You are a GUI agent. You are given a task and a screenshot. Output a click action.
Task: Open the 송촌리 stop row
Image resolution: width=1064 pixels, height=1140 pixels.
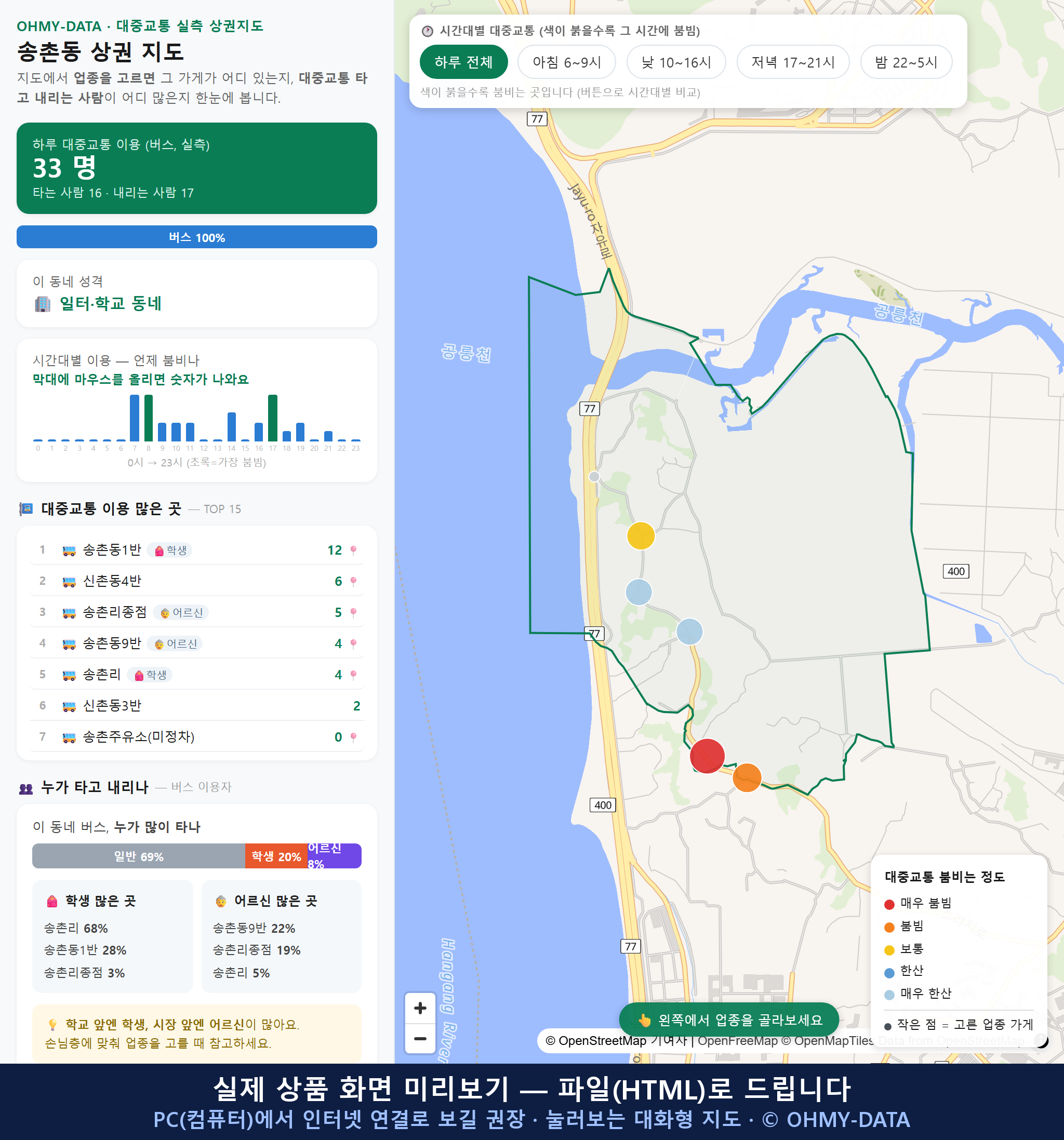click(197, 674)
